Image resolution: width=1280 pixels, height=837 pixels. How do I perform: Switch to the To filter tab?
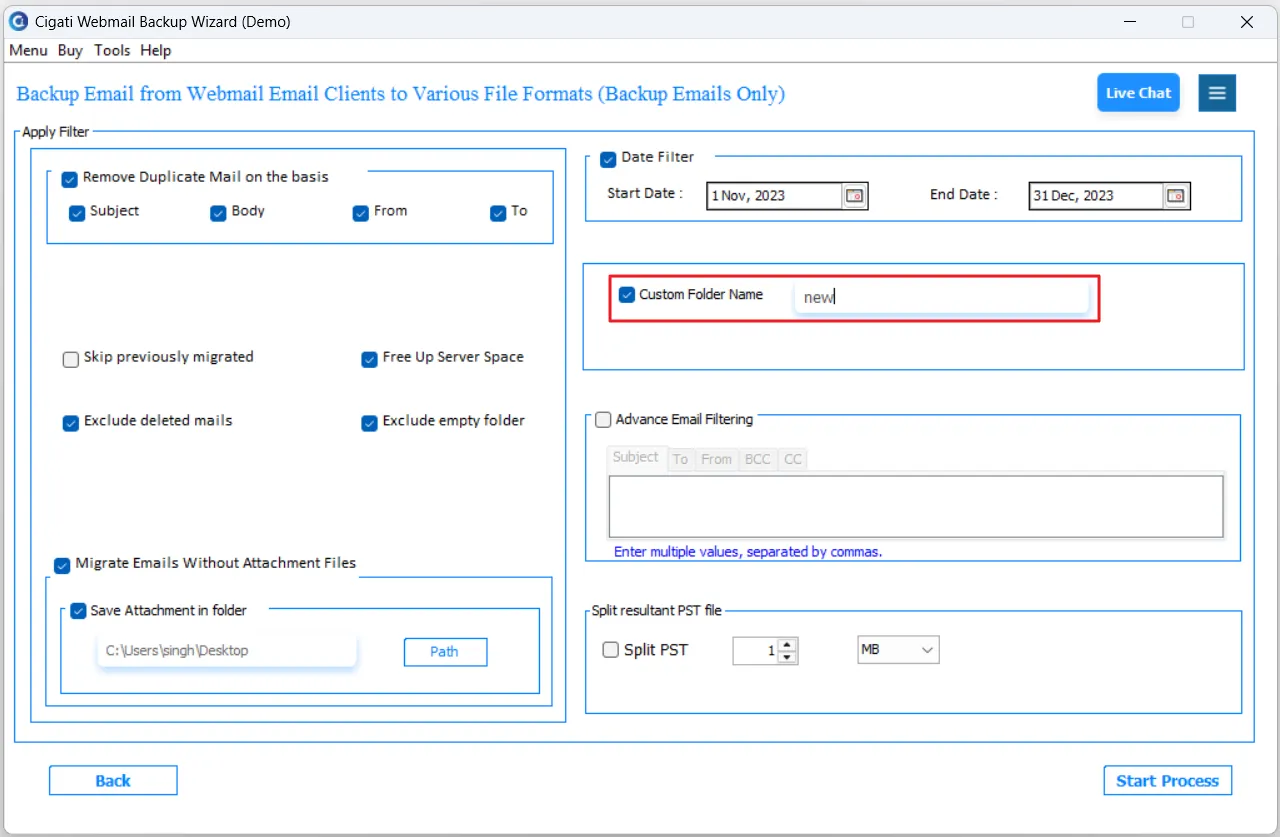pos(680,459)
